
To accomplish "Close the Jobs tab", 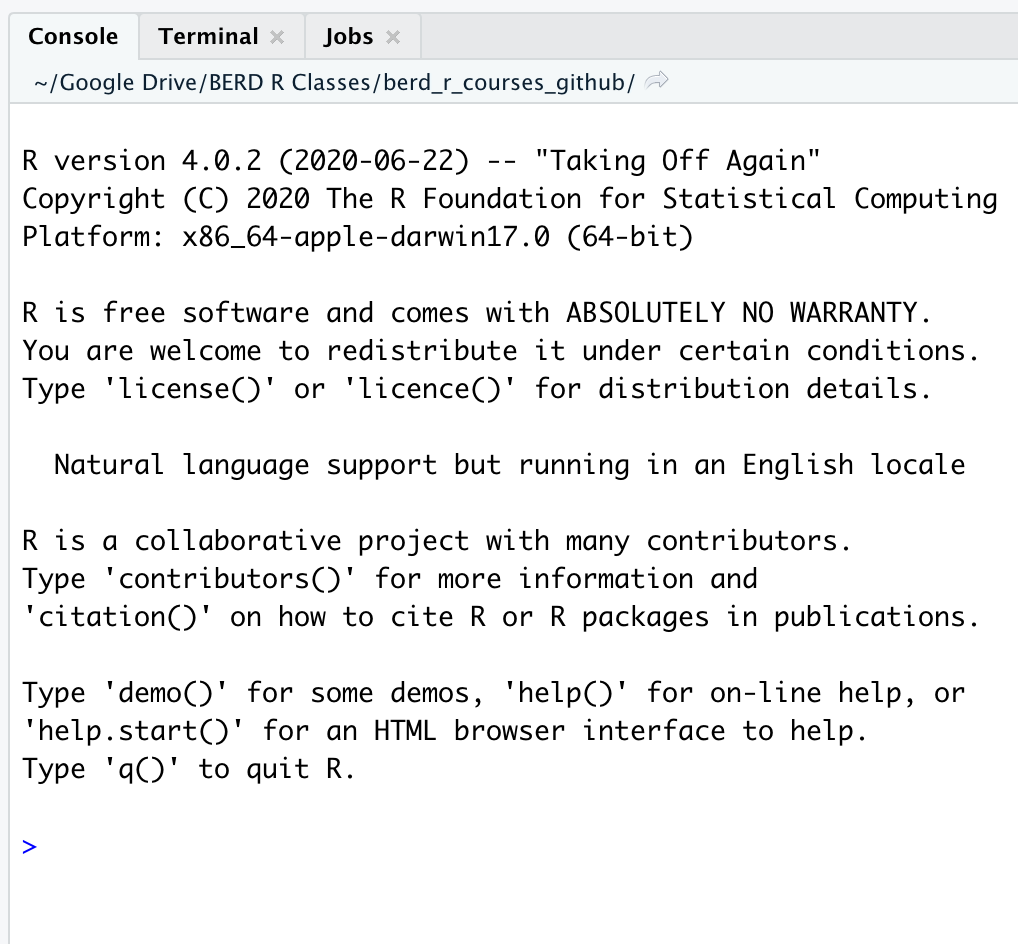I will 393,37.
